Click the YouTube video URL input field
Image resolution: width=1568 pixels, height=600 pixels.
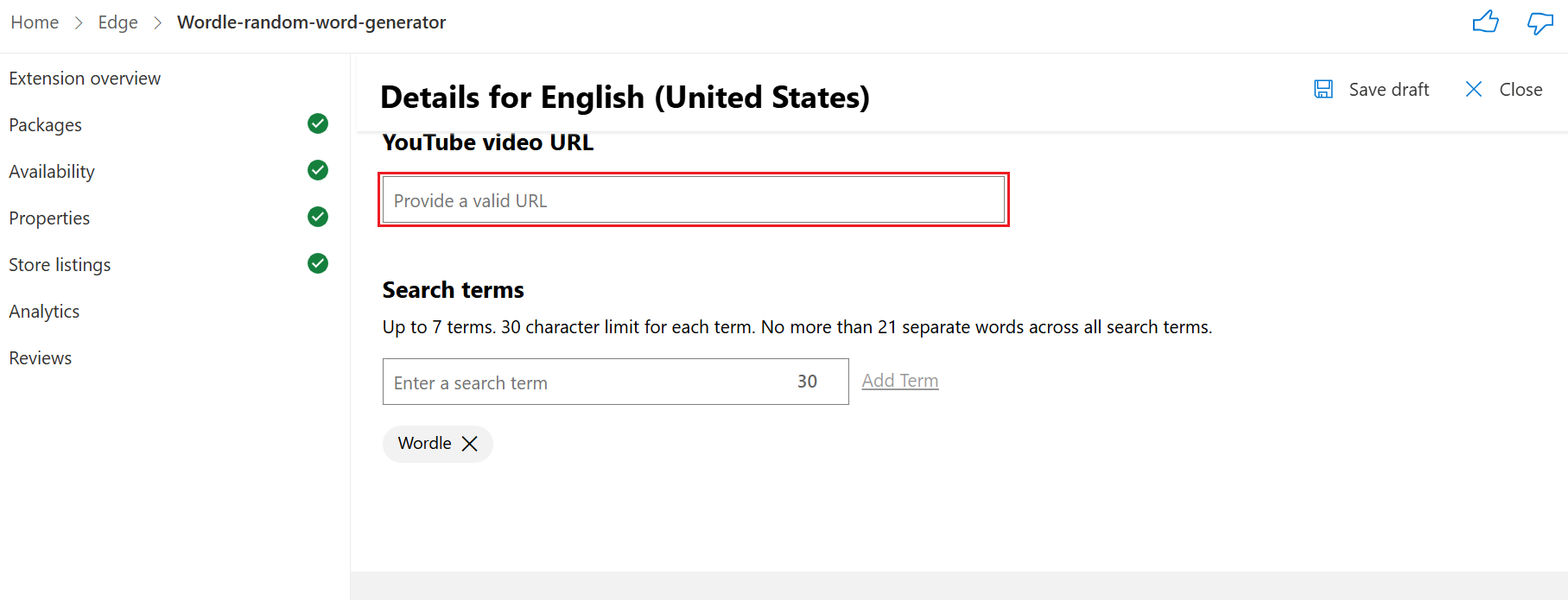(693, 199)
